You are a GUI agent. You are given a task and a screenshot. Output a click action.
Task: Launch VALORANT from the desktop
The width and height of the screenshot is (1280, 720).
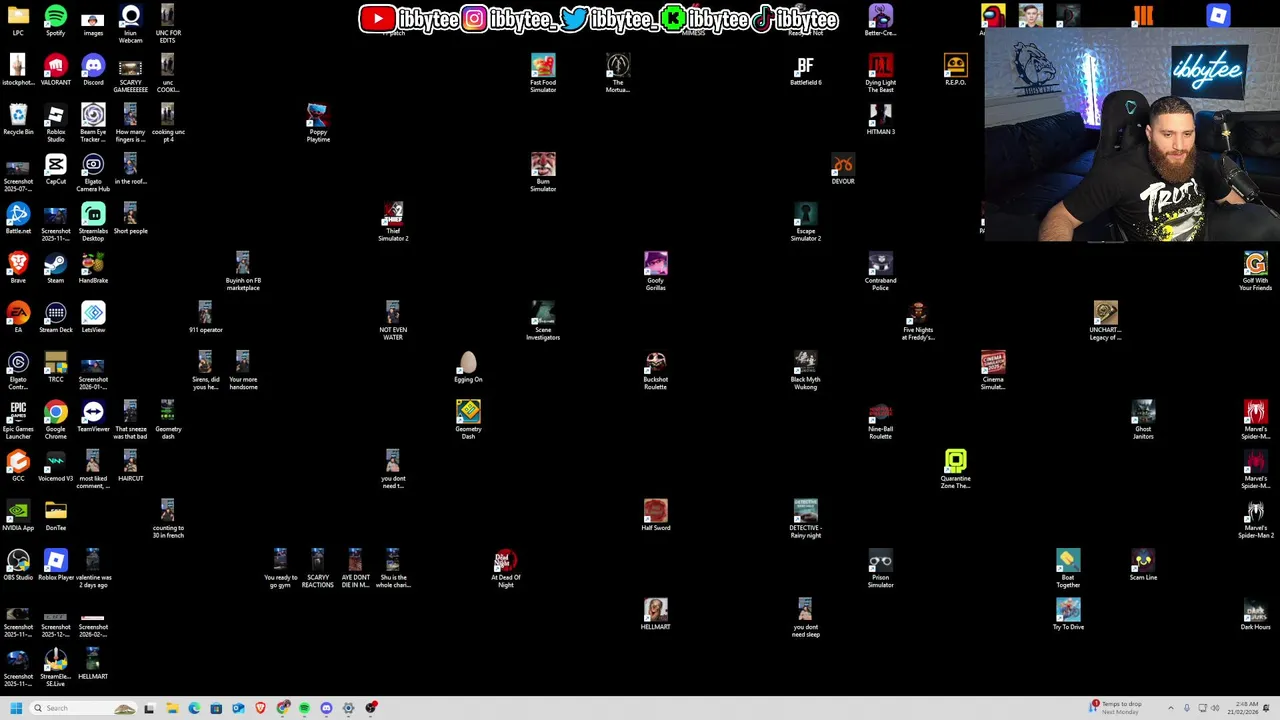click(55, 70)
